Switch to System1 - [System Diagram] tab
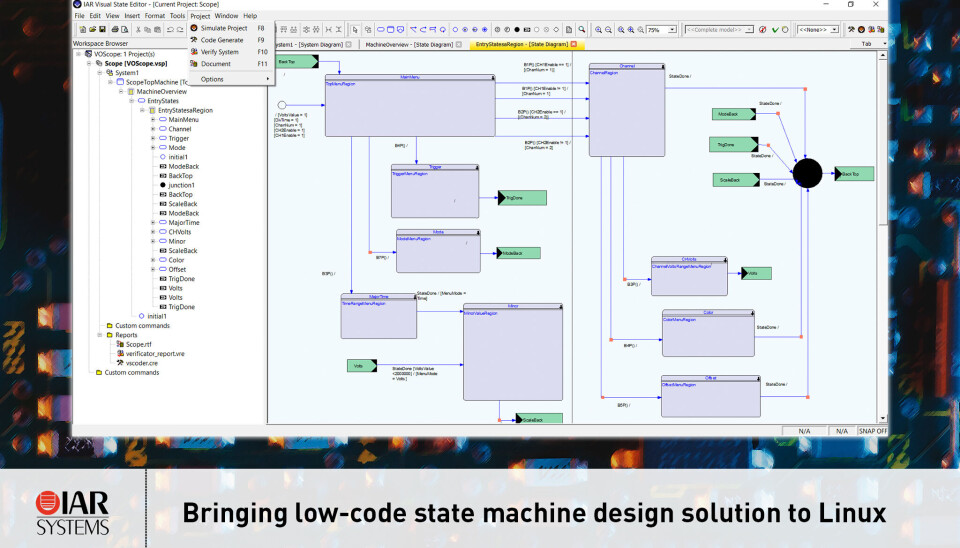This screenshot has height=548, width=960. coord(309,44)
